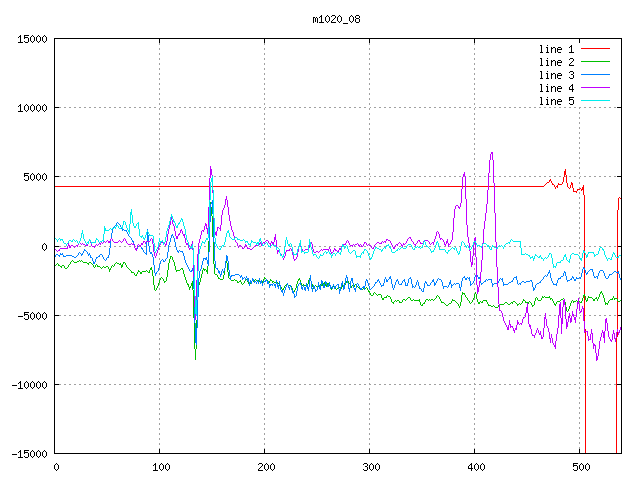Click the 300 x-axis tick label
The image size is (640, 480).
tap(370, 467)
